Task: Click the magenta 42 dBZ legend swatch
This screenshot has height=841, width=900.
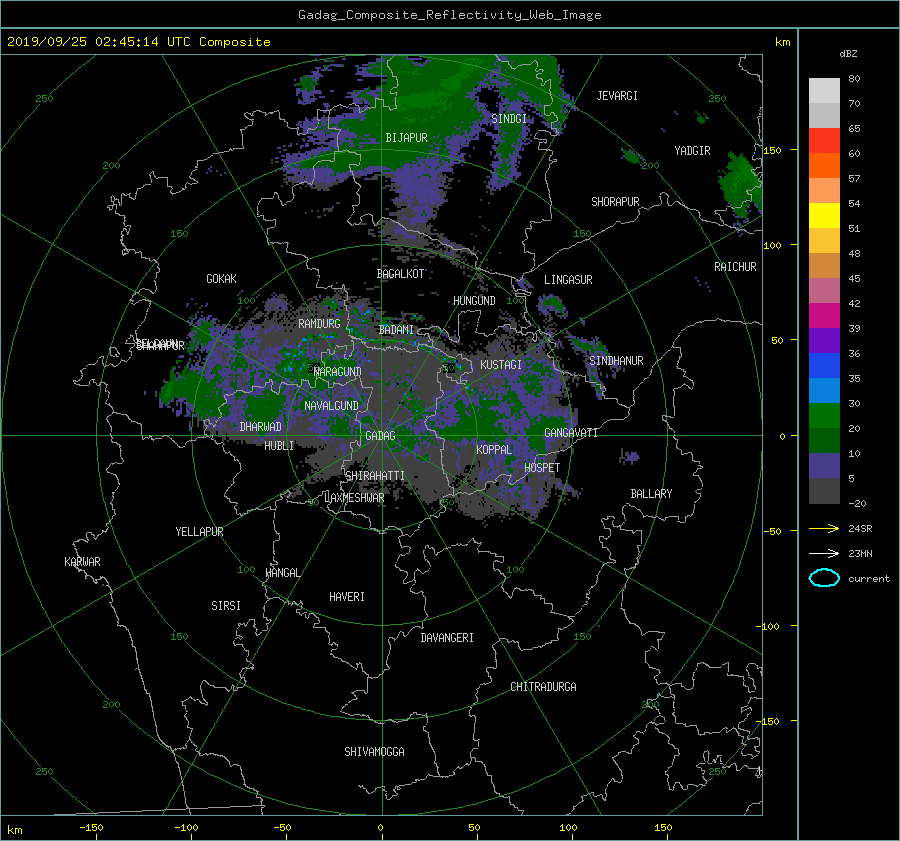Action: click(x=824, y=315)
